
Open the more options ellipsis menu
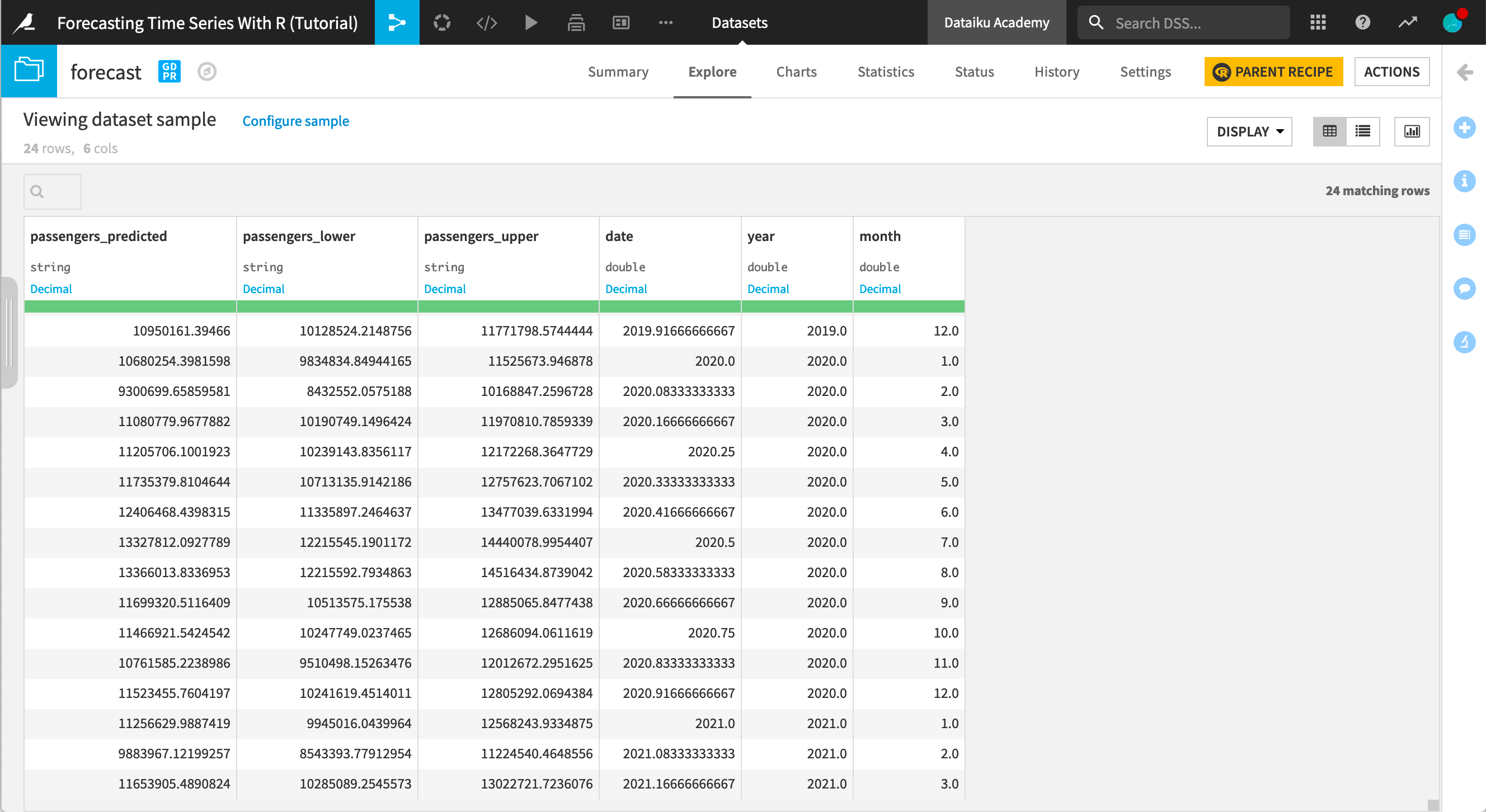(666, 22)
